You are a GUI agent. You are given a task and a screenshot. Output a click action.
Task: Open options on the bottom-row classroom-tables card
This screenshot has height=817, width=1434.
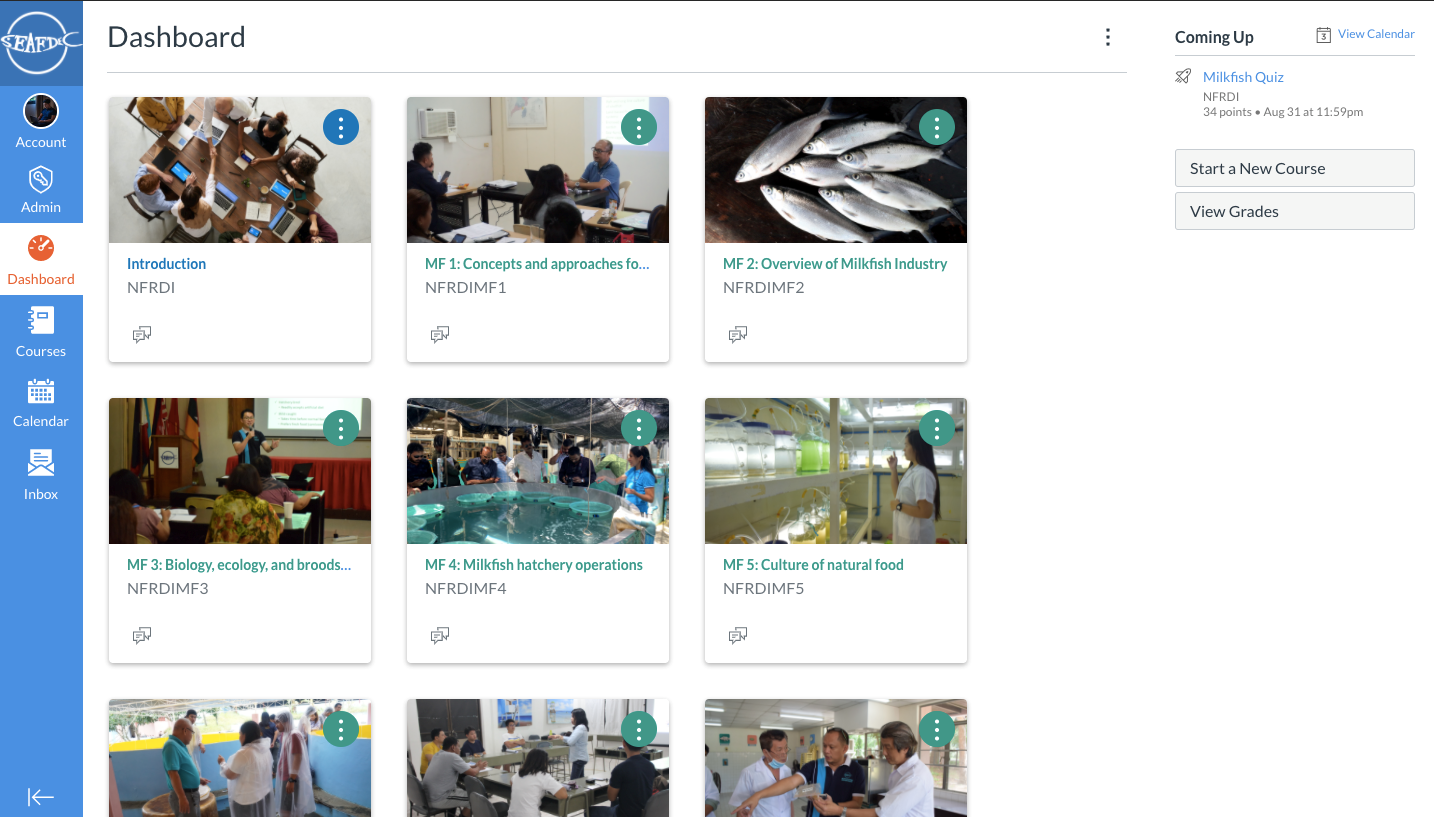tap(639, 730)
